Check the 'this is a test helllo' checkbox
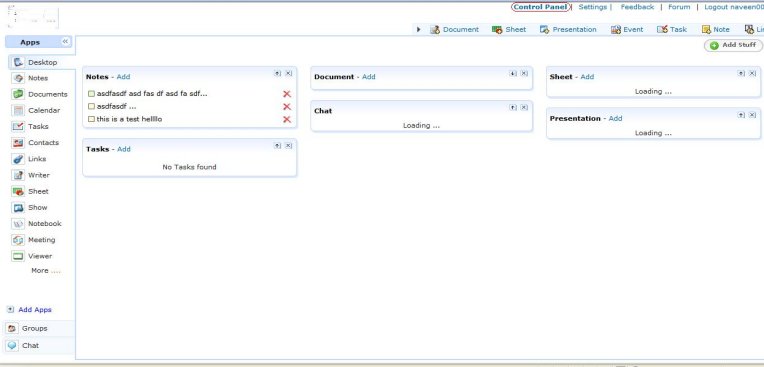Image resolution: width=764 pixels, height=367 pixels. pyautogui.click(x=91, y=119)
